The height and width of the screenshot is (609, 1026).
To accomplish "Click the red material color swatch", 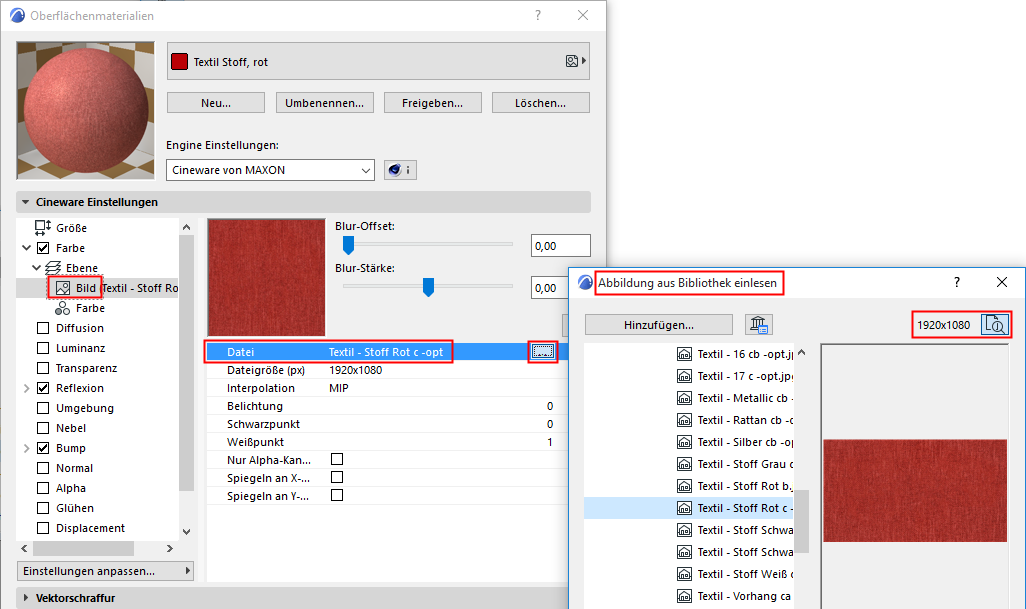I will coord(179,61).
